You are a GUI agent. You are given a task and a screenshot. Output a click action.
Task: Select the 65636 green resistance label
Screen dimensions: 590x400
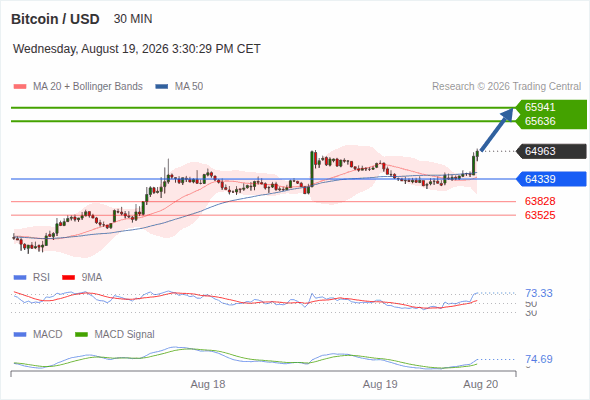[540, 121]
